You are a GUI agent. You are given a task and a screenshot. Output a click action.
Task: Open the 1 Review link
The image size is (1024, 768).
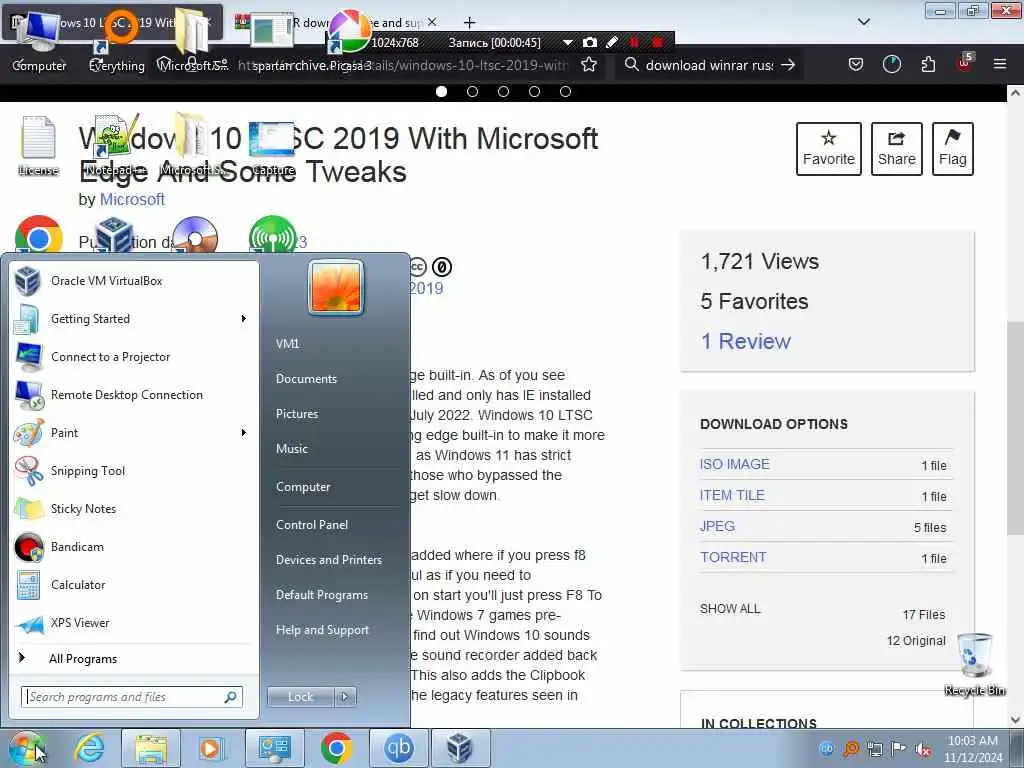tap(746, 341)
